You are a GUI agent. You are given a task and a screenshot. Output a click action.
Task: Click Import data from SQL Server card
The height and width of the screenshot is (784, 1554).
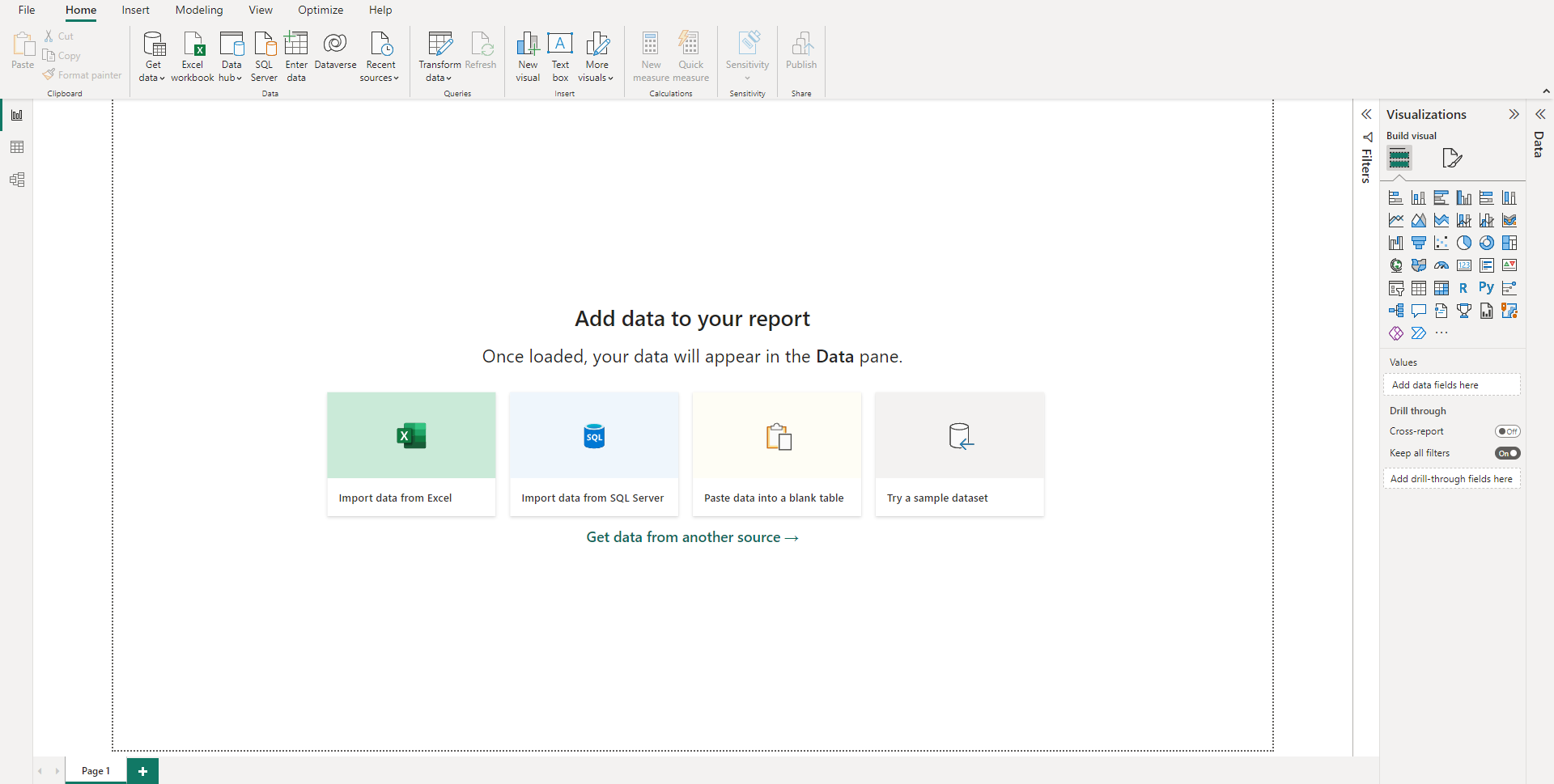coord(594,454)
